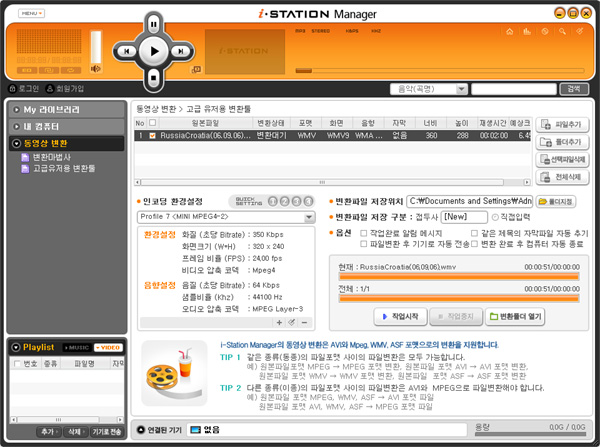Open the MENU dropdown at top left
This screenshot has height=447, width=600.
31,13
